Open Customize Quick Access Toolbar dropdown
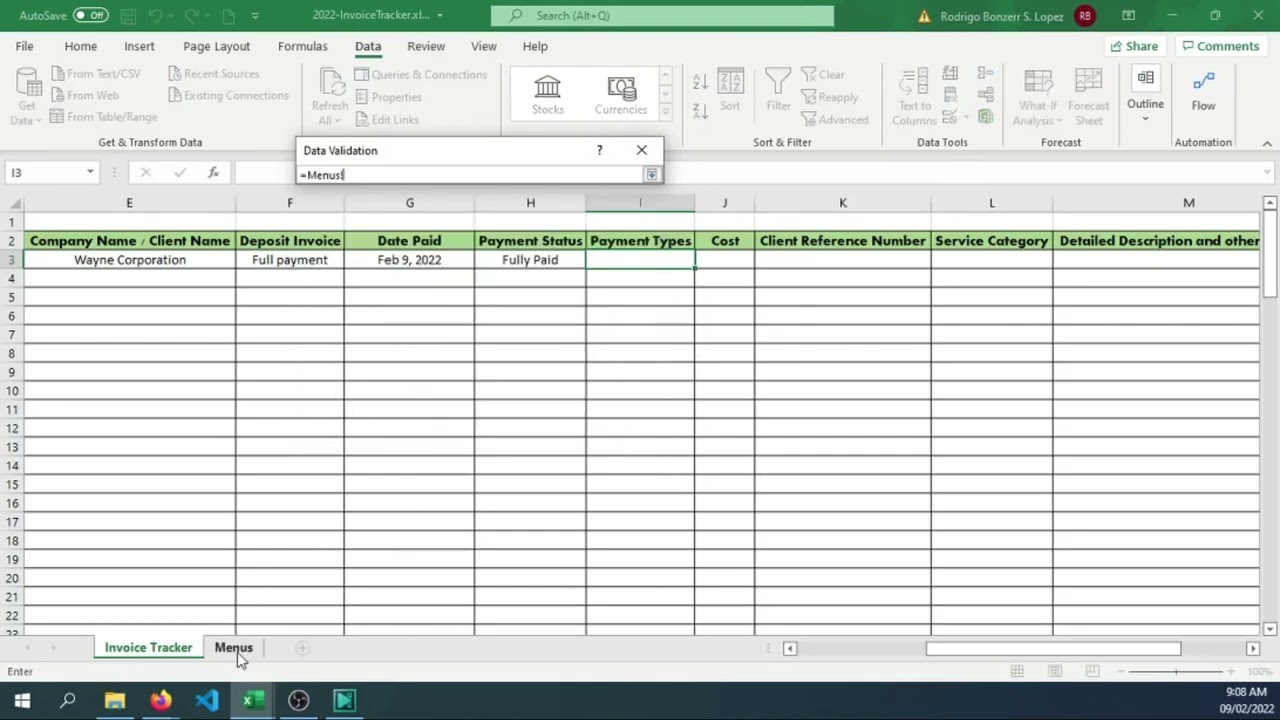Screen dimensions: 1280x720 tap(255, 15)
